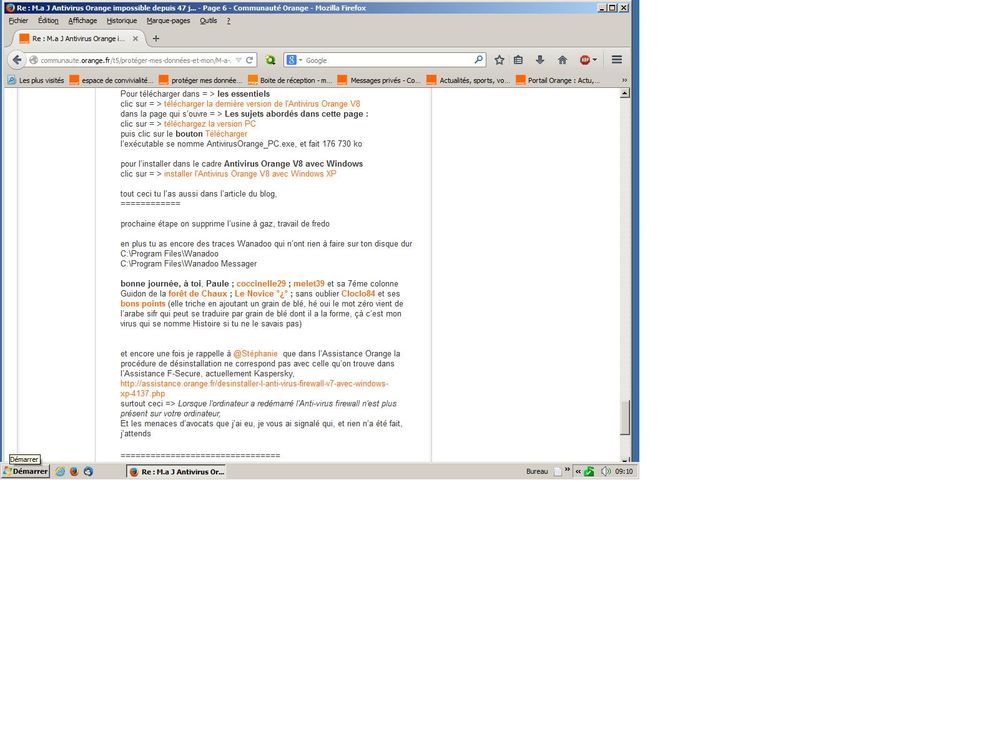Open the Google search engine selector

tap(294, 60)
